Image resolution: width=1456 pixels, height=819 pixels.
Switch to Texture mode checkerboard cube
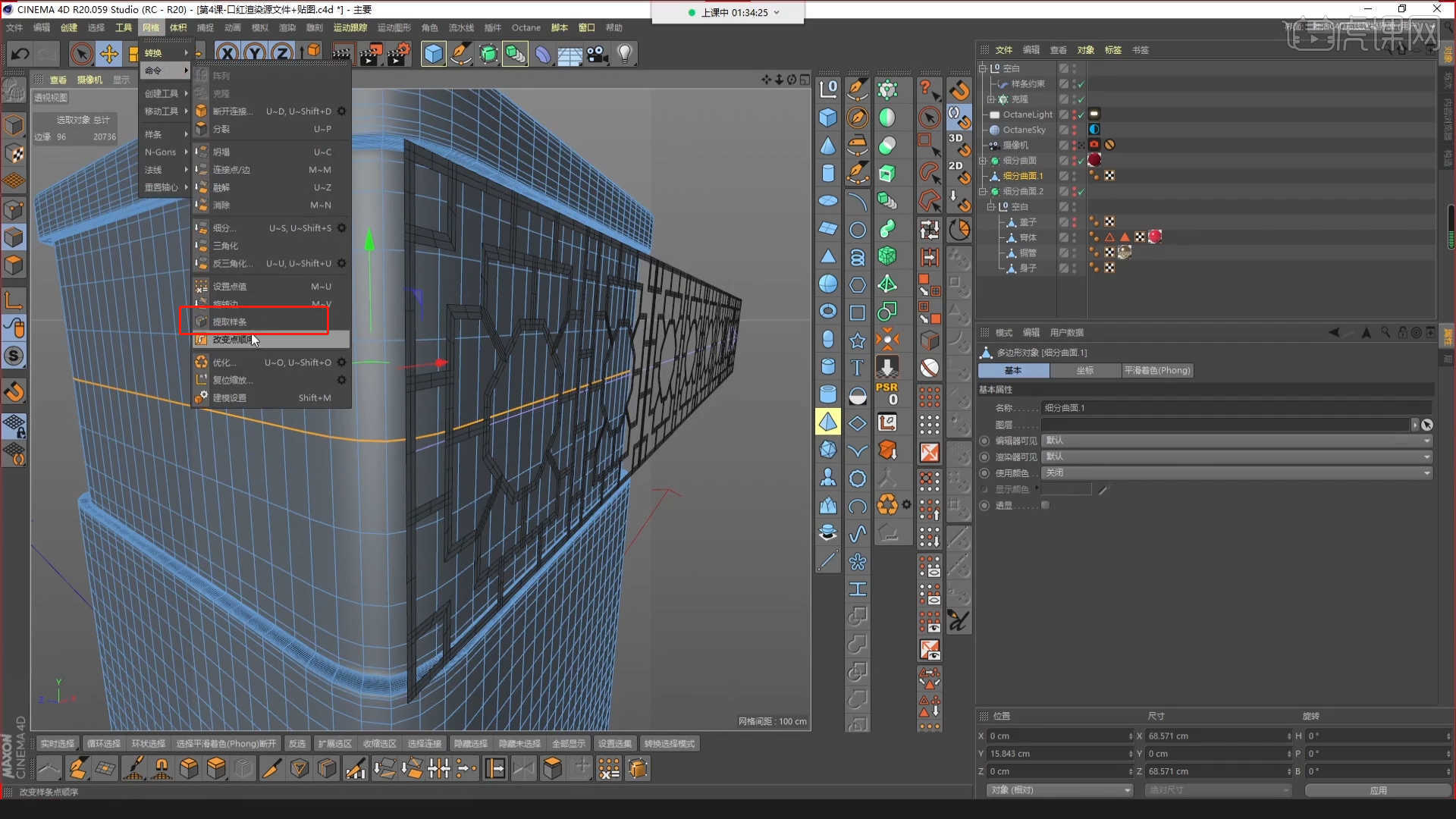pos(14,153)
